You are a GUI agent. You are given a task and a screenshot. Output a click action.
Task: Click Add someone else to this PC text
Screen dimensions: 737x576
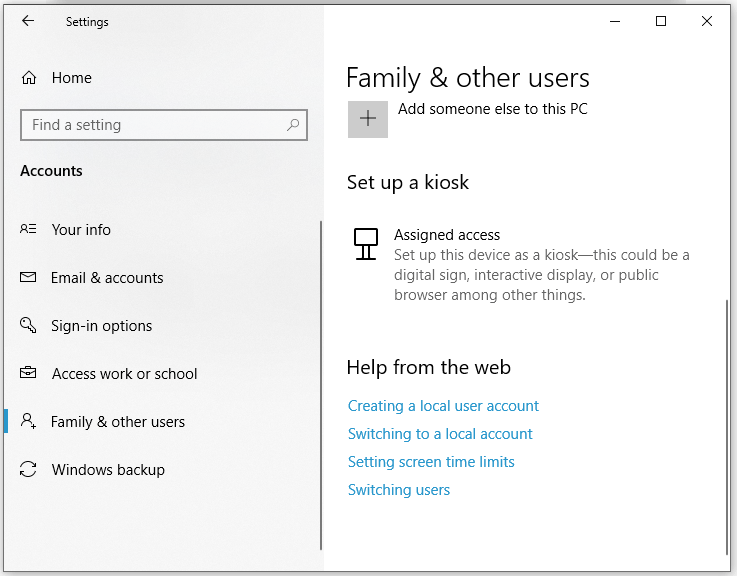(493, 109)
